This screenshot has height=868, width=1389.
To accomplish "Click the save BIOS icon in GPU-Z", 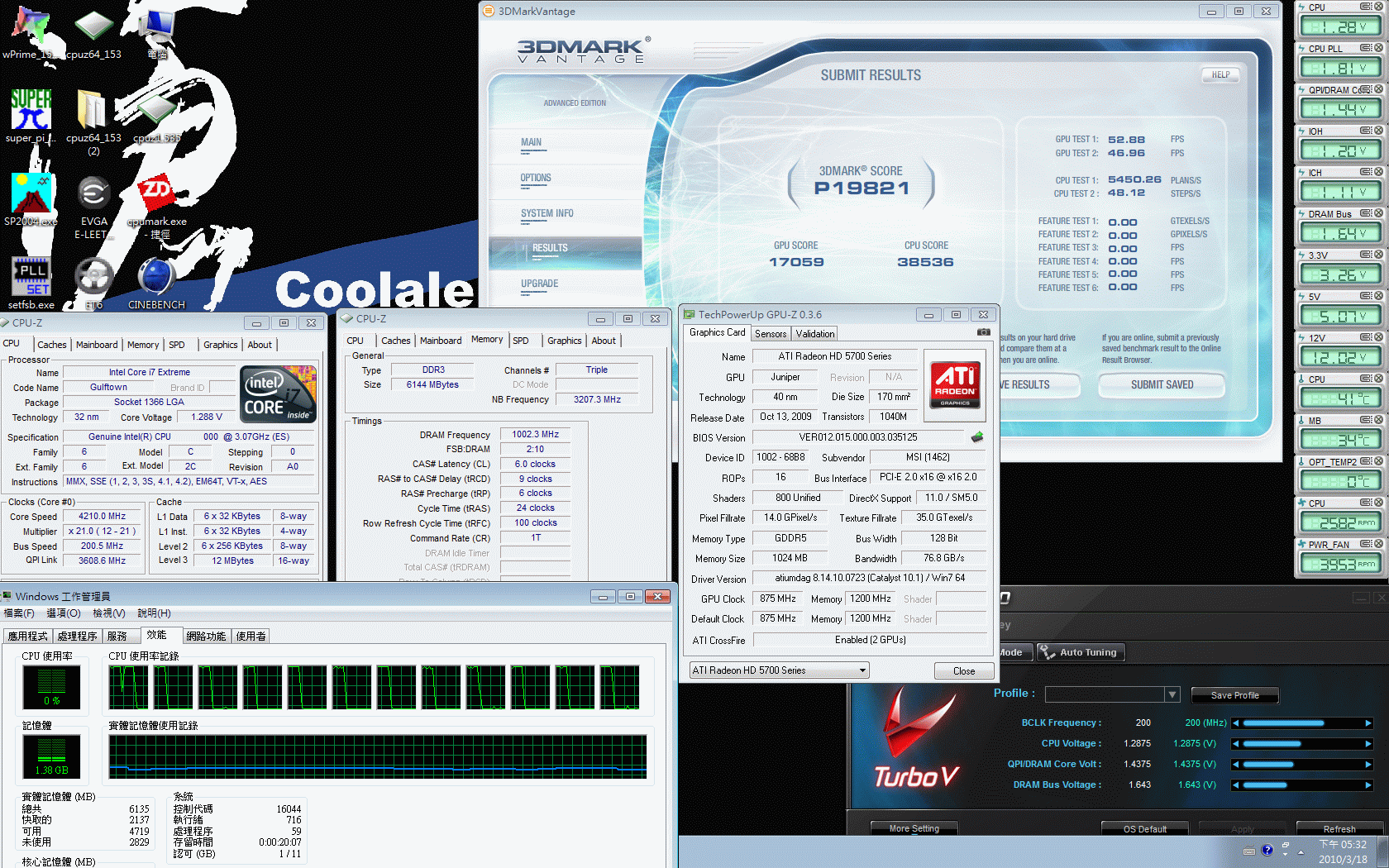I will coord(977,437).
